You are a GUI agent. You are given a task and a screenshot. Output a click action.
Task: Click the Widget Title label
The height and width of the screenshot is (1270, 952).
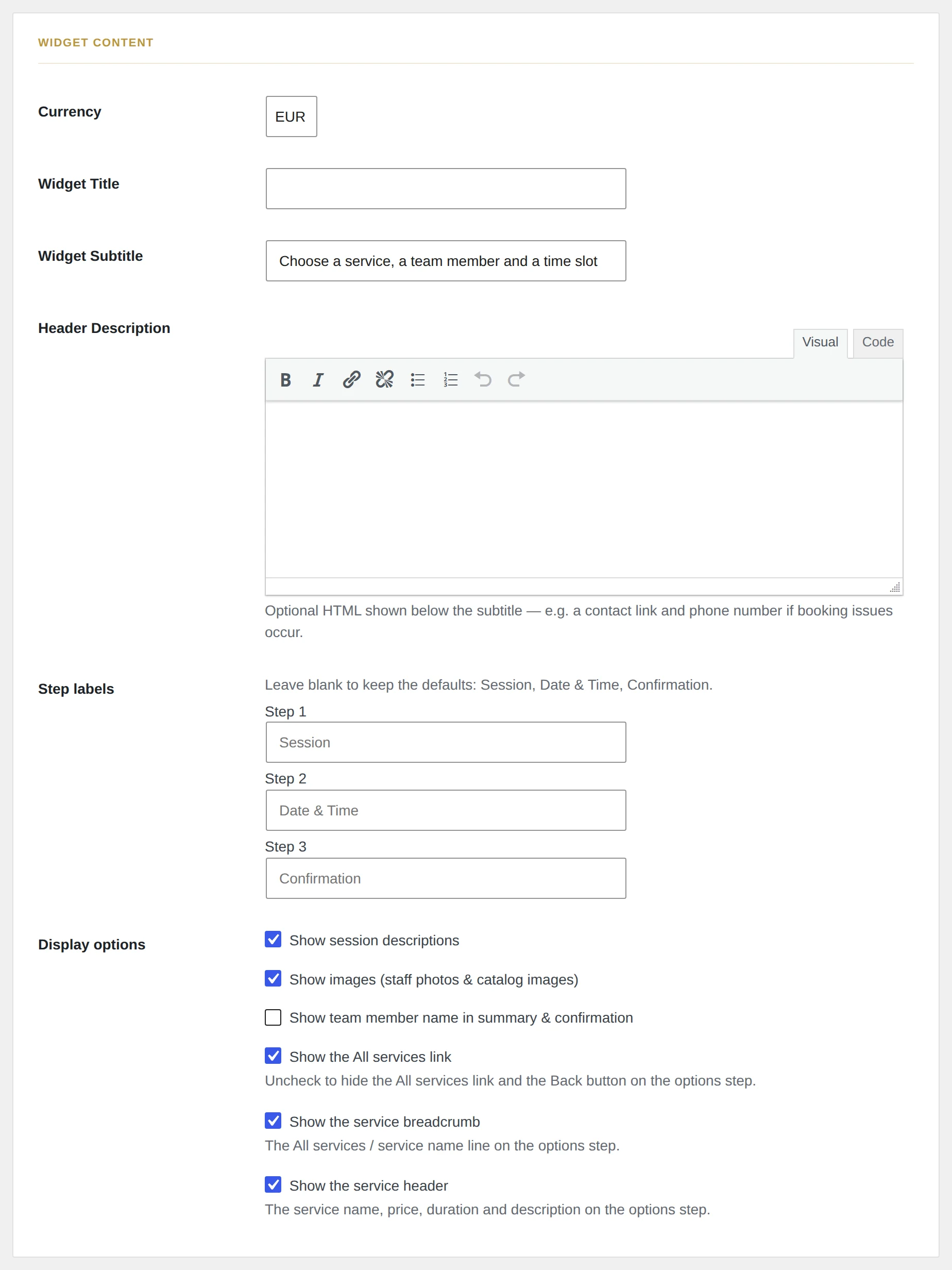pos(79,183)
